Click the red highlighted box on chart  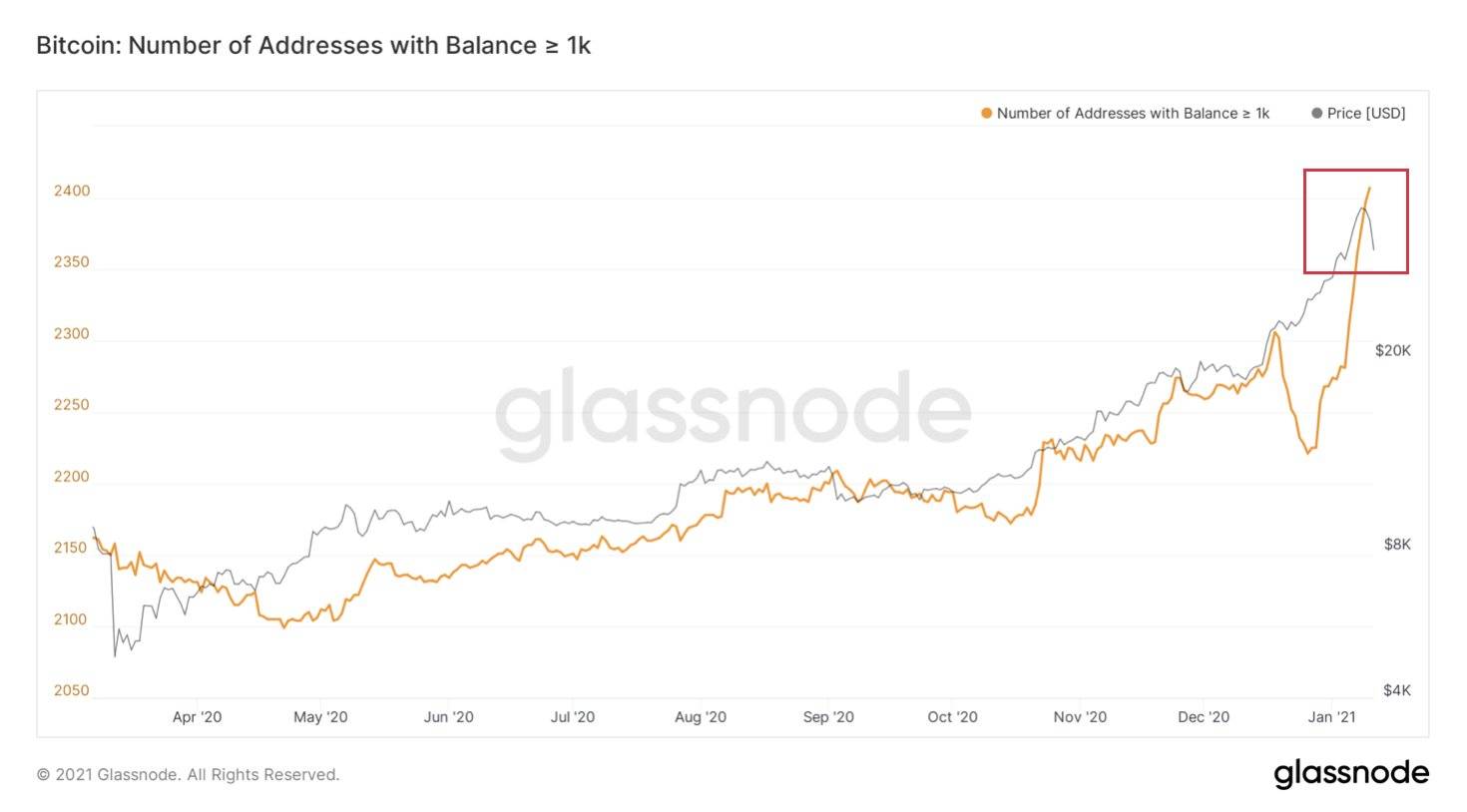1355,221
